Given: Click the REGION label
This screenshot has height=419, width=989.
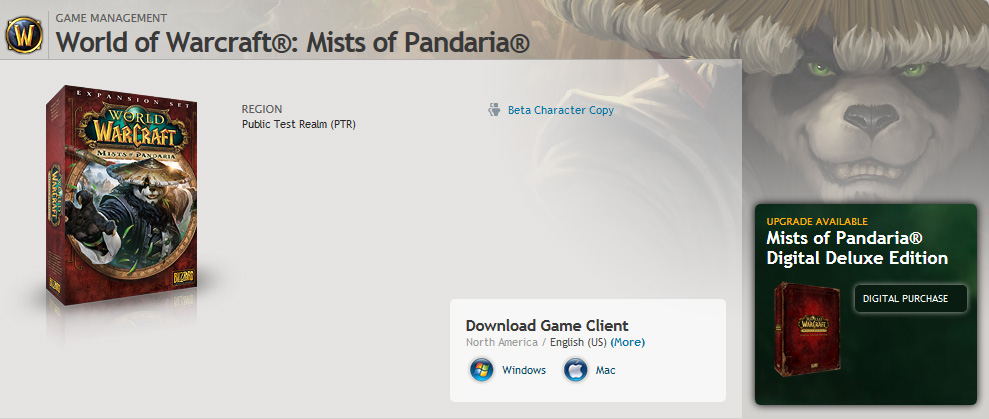Looking at the screenshot, I should coord(262,109).
